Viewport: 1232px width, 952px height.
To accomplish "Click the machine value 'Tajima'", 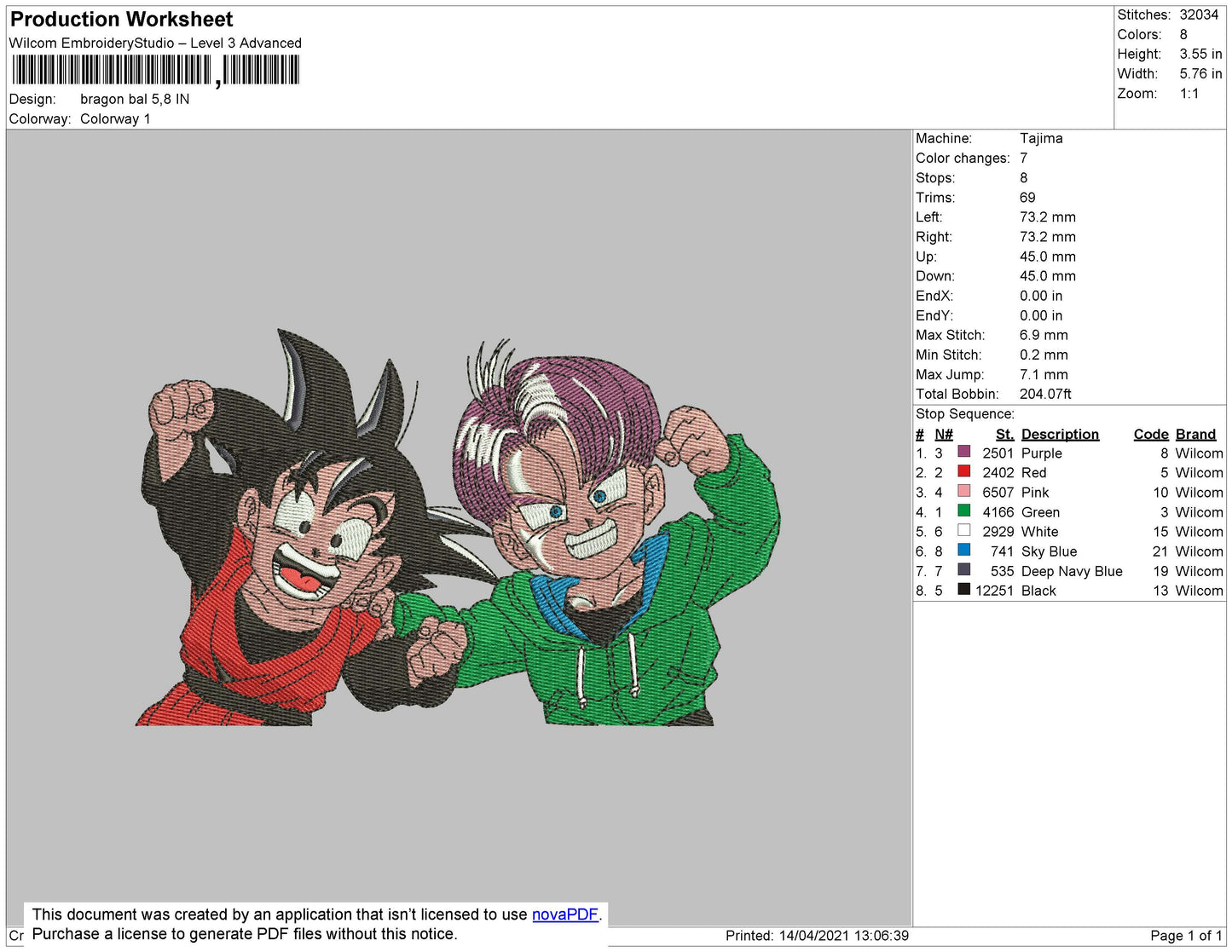I will pos(1041,138).
